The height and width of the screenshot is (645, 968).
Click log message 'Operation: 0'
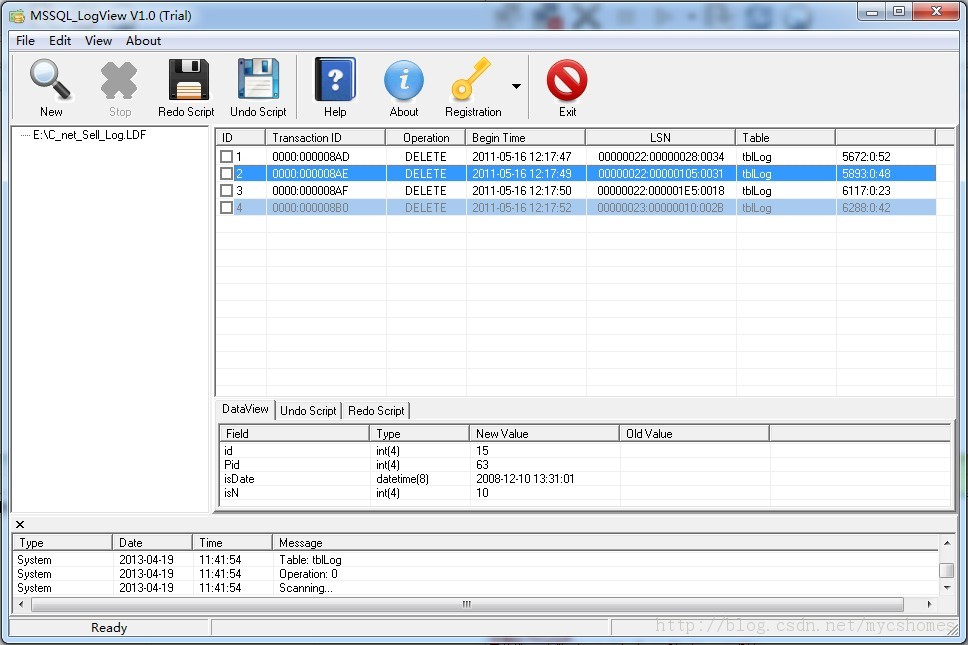(308, 574)
